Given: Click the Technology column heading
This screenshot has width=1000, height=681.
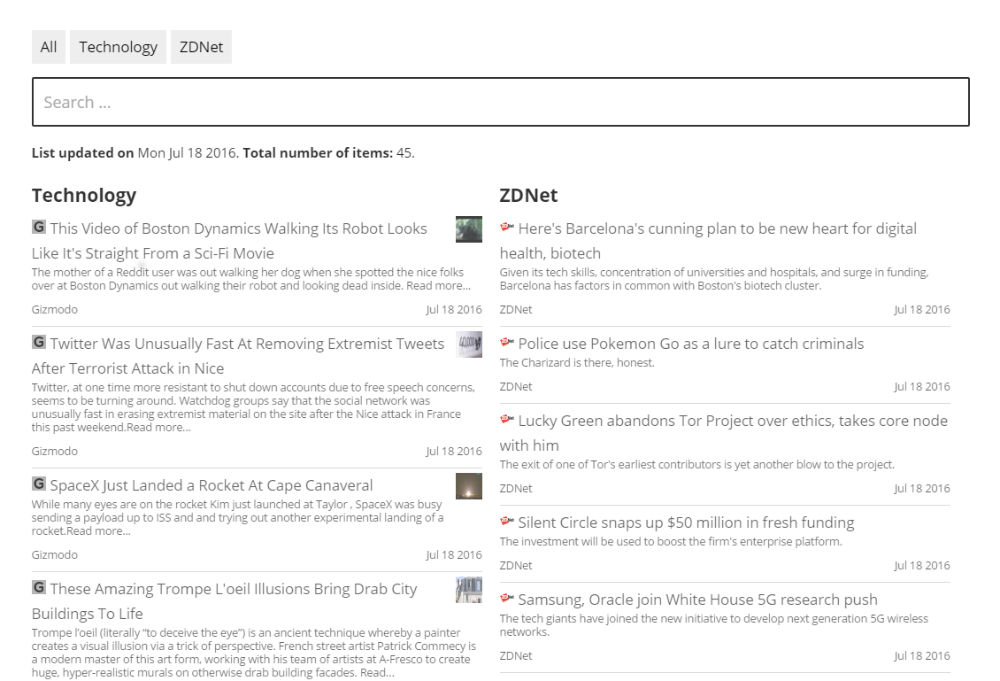Looking at the screenshot, I should tap(84, 195).
